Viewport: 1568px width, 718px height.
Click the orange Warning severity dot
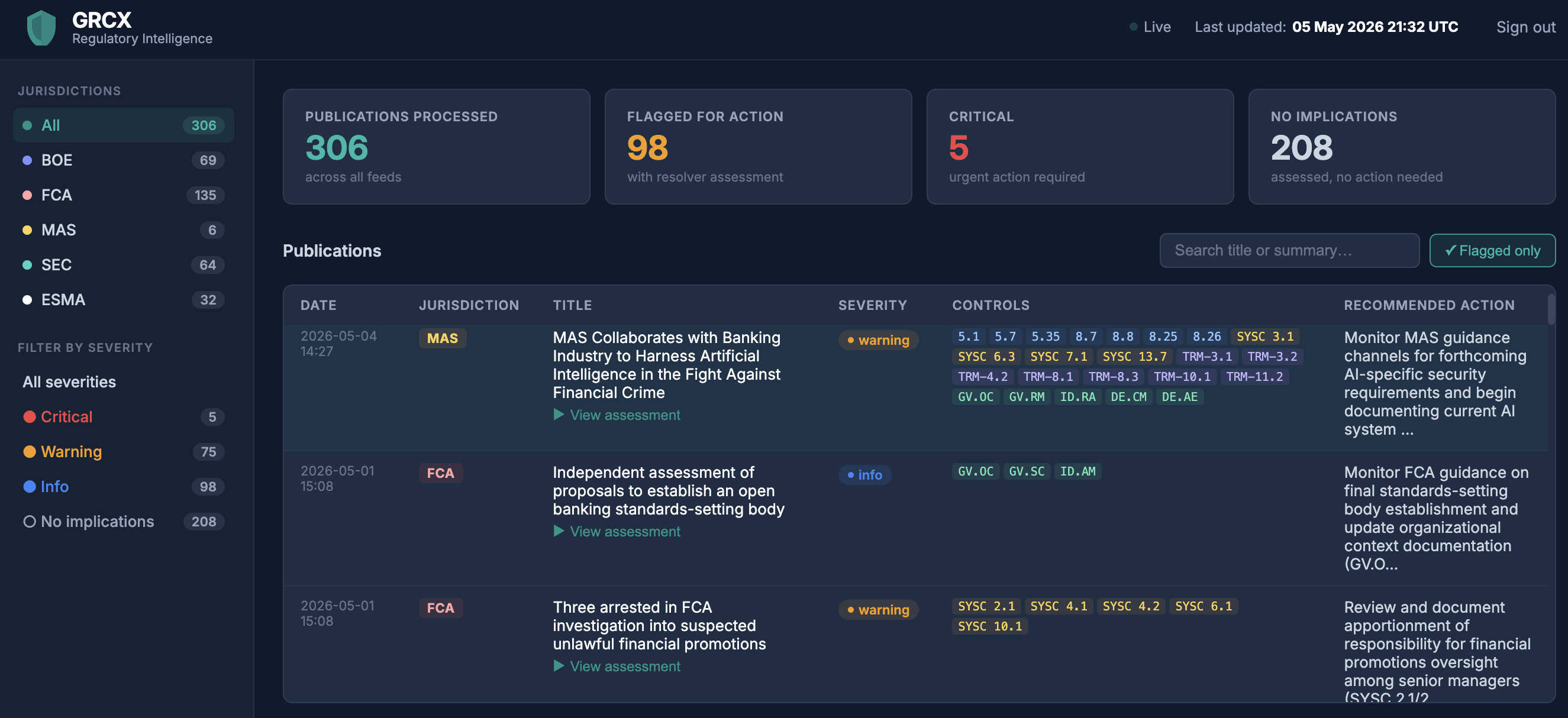[29, 451]
